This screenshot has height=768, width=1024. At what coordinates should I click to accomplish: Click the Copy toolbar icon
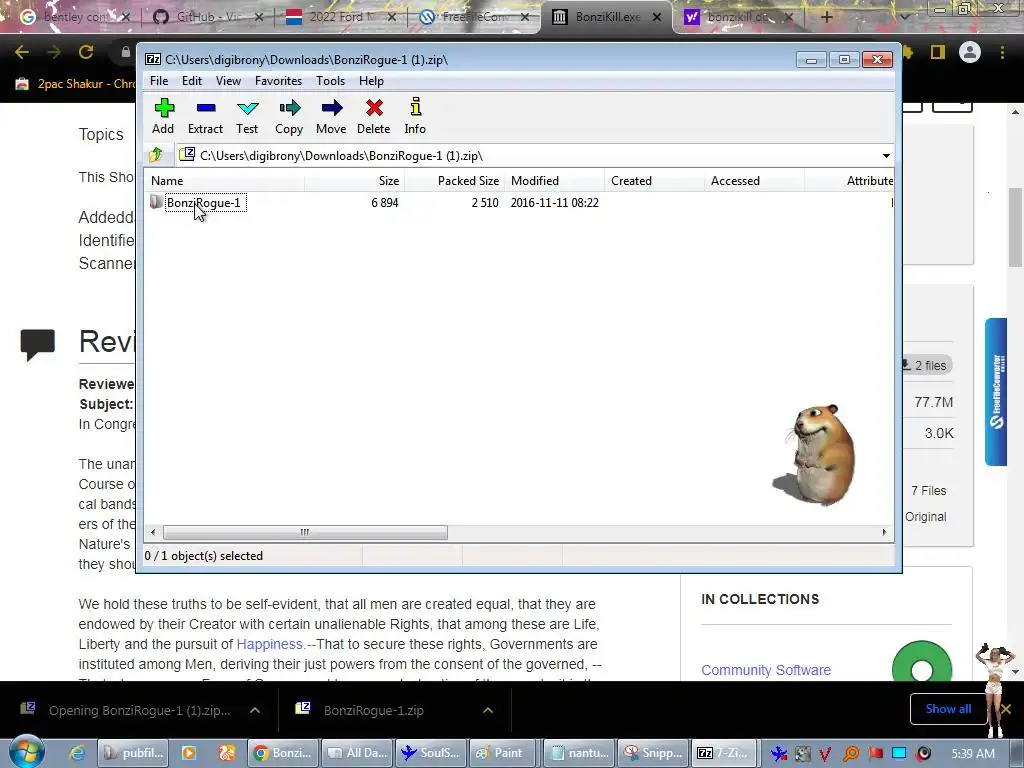[289, 116]
